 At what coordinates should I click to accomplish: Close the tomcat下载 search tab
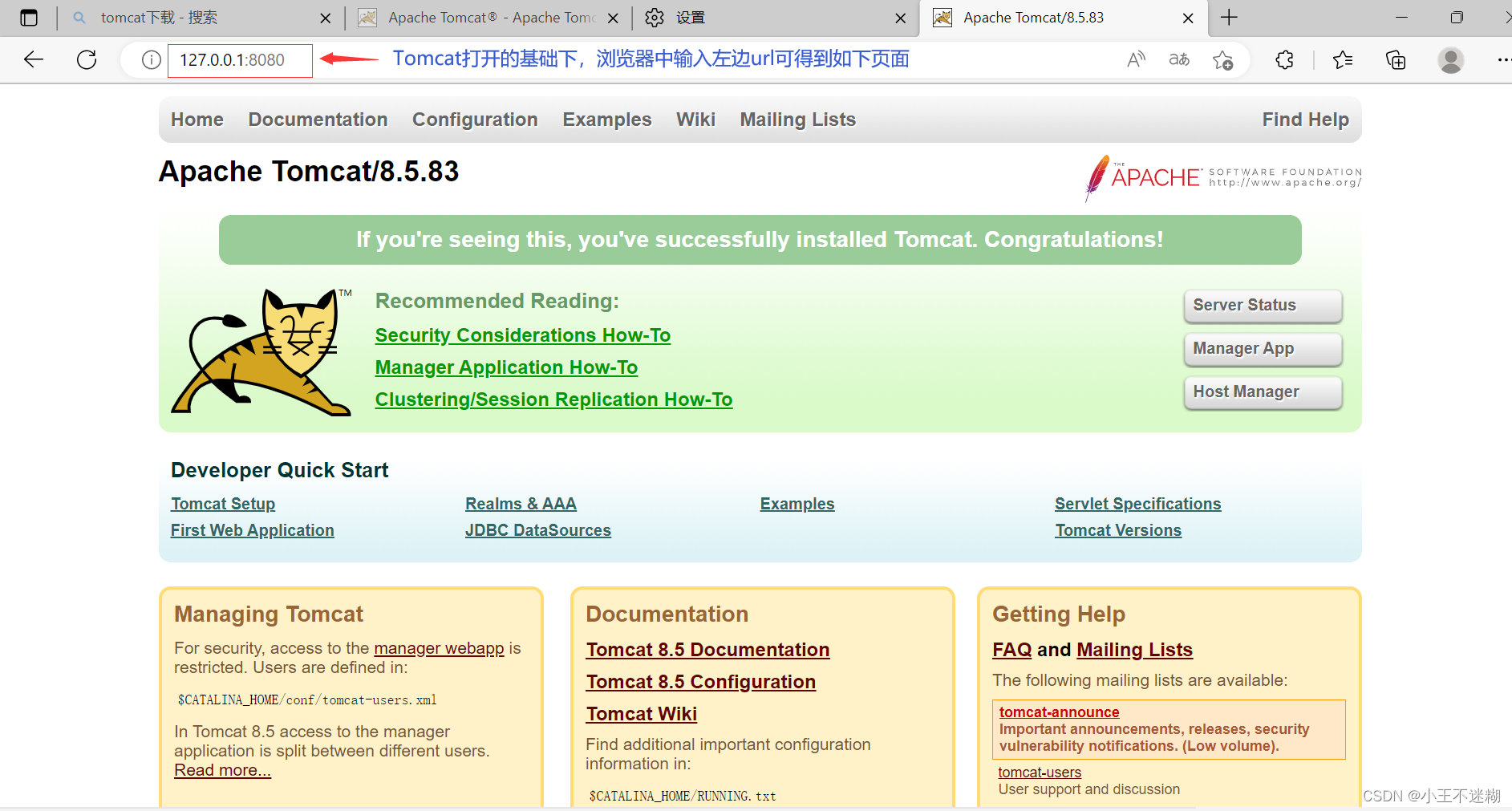[x=325, y=18]
